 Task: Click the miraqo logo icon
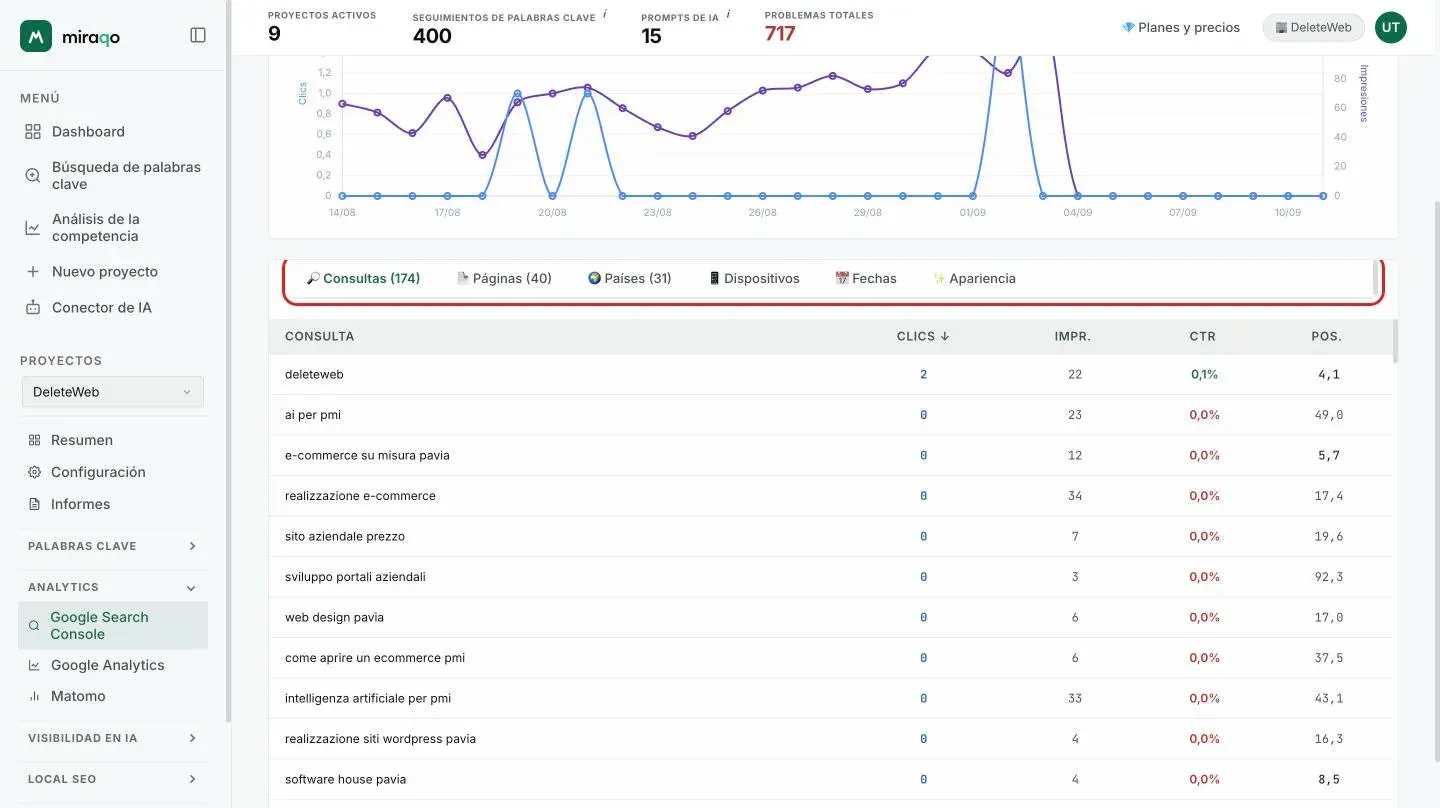(36, 36)
